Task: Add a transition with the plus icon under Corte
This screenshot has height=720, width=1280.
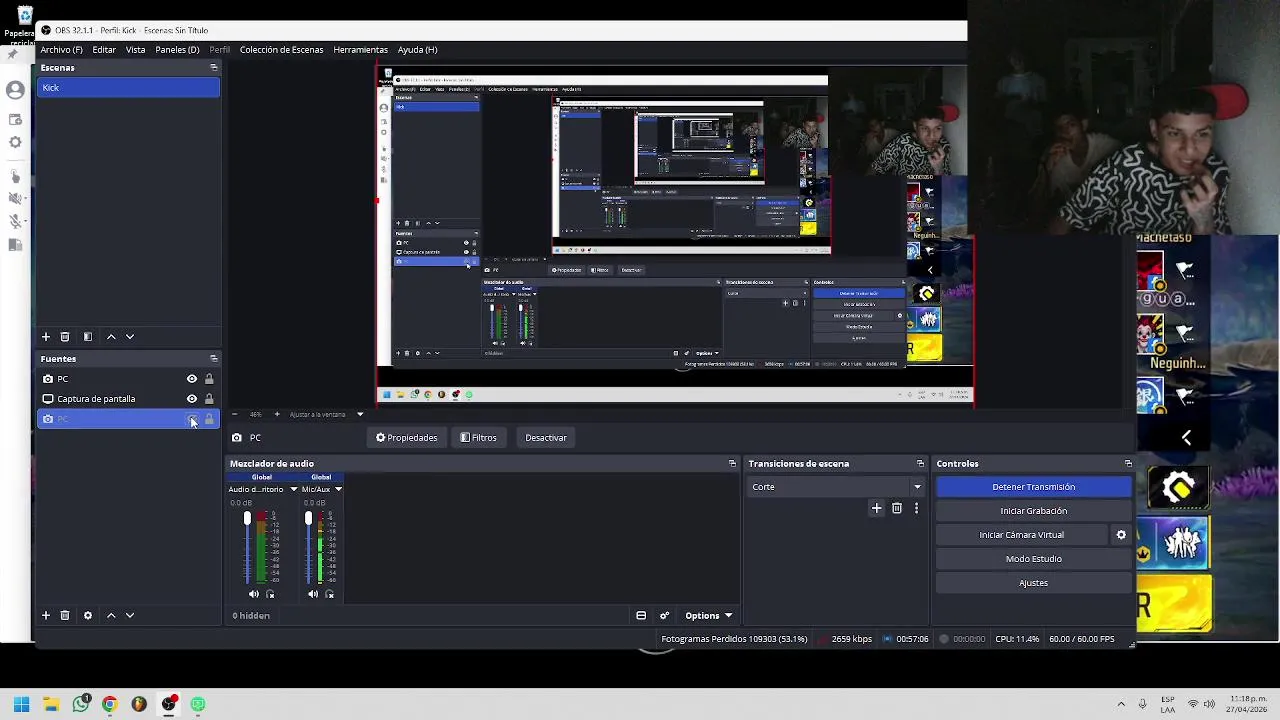Action: [876, 508]
